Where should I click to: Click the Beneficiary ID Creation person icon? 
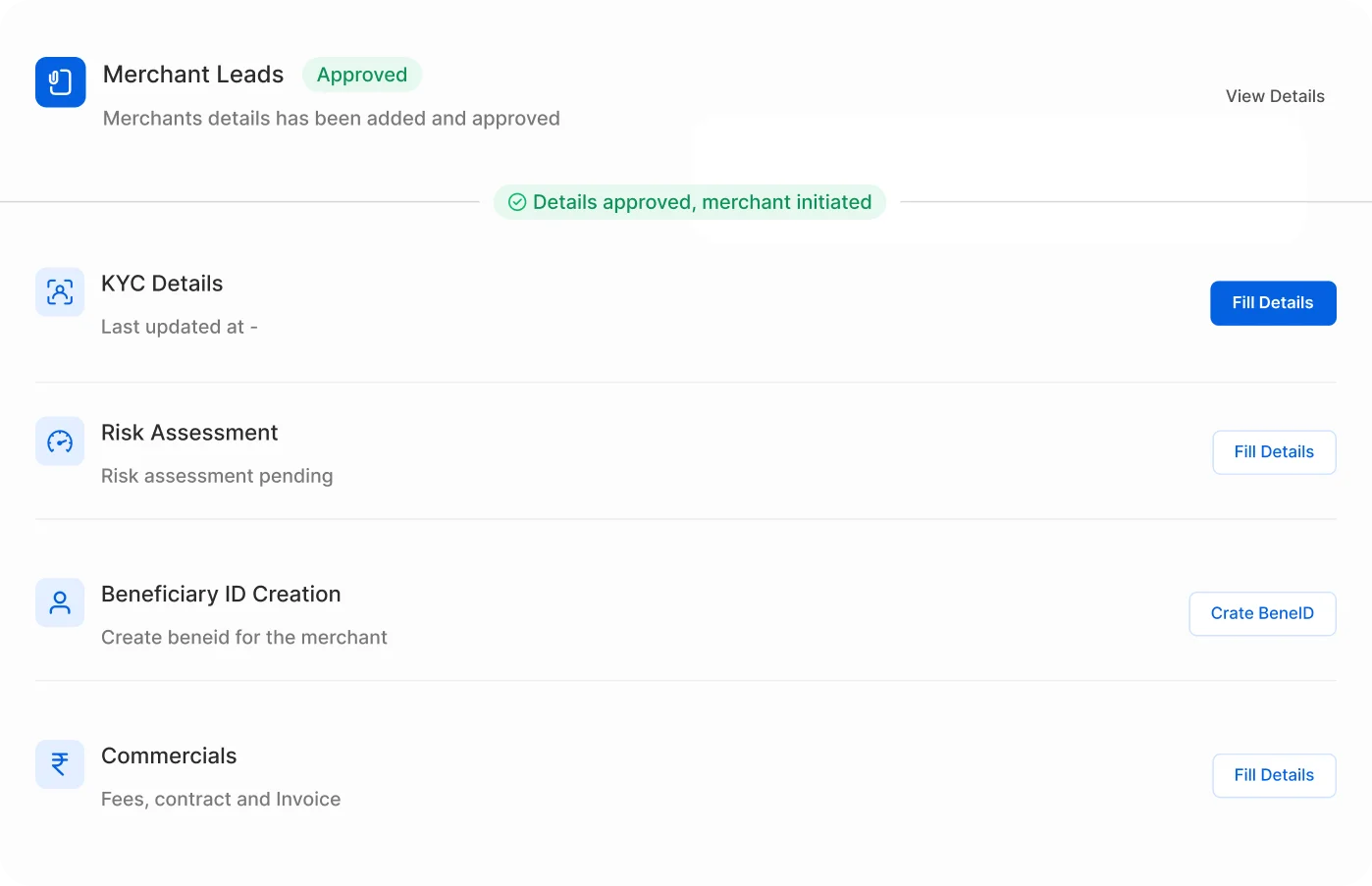60,602
